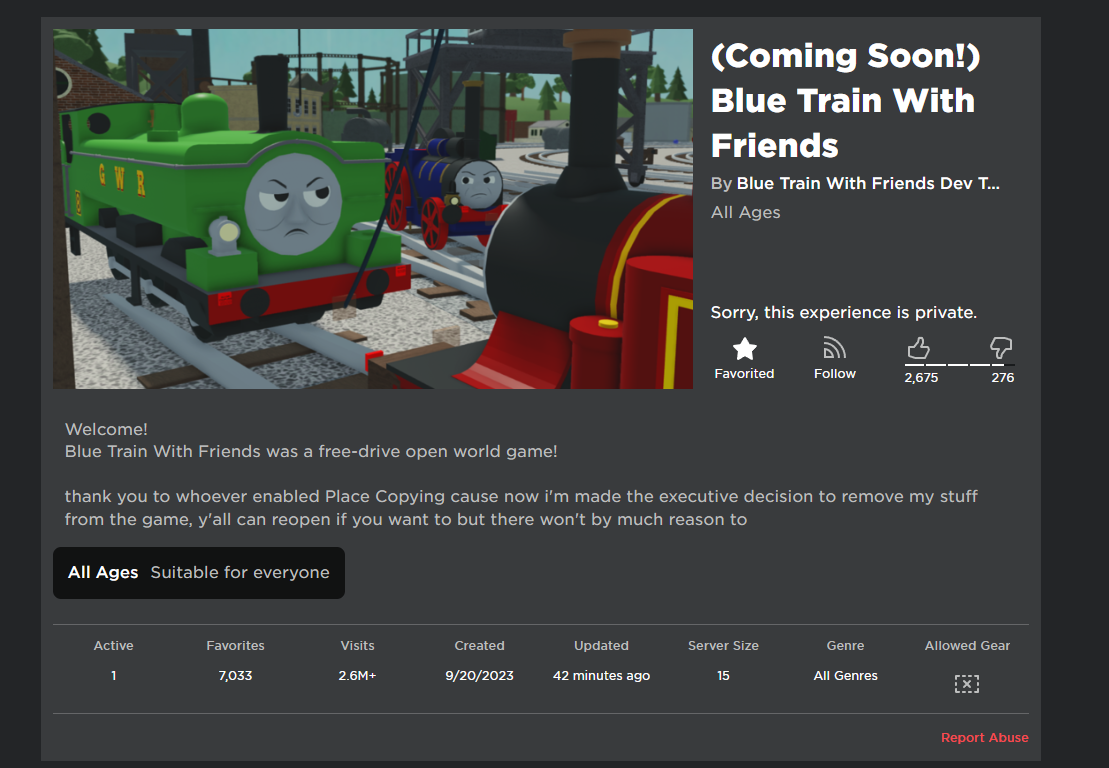Click the Server Size column header
The width and height of the screenshot is (1109, 768).
pos(723,646)
